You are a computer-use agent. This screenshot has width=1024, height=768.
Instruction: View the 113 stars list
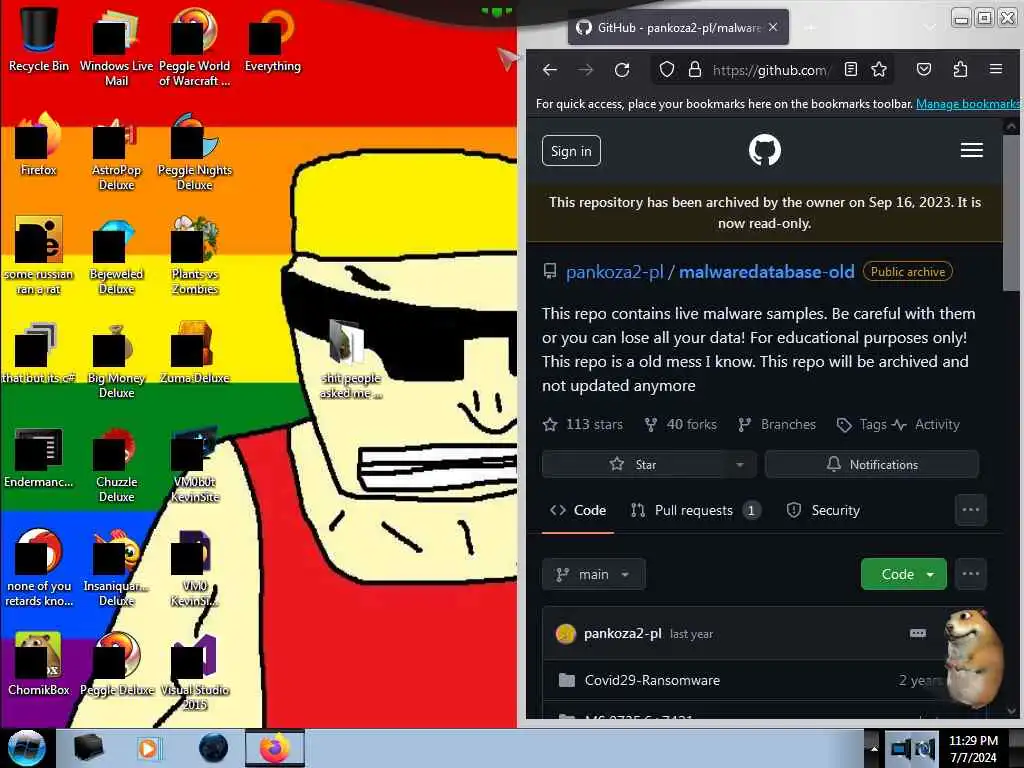coord(583,424)
